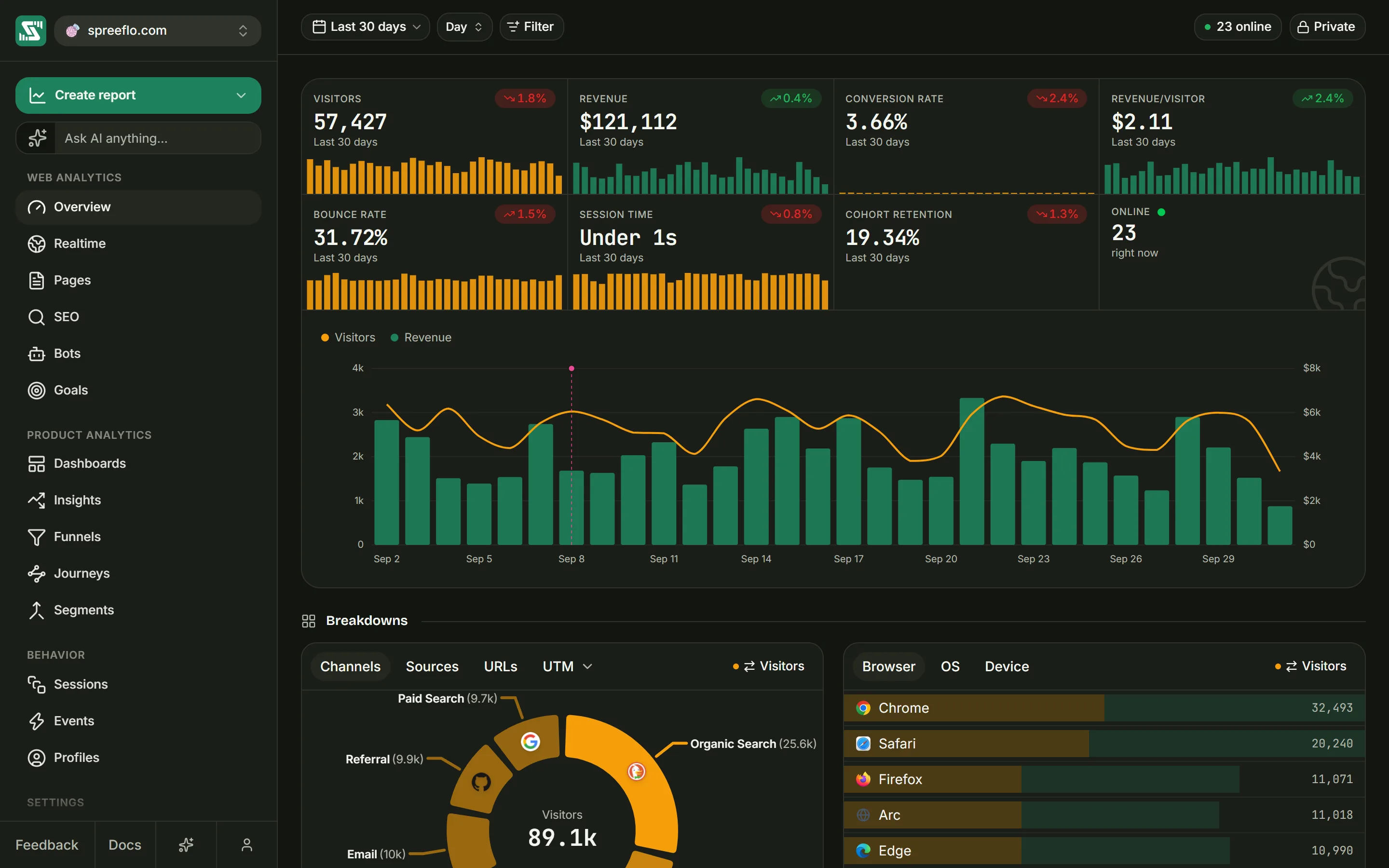Open the Bots section

pos(138,353)
